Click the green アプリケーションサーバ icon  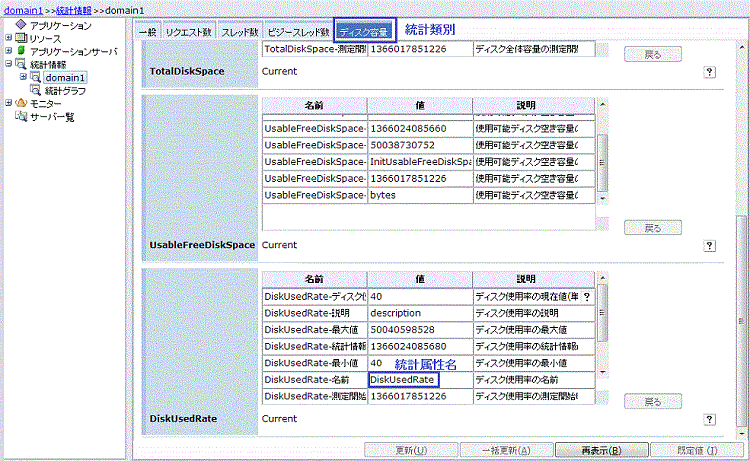pyautogui.click(x=21, y=51)
